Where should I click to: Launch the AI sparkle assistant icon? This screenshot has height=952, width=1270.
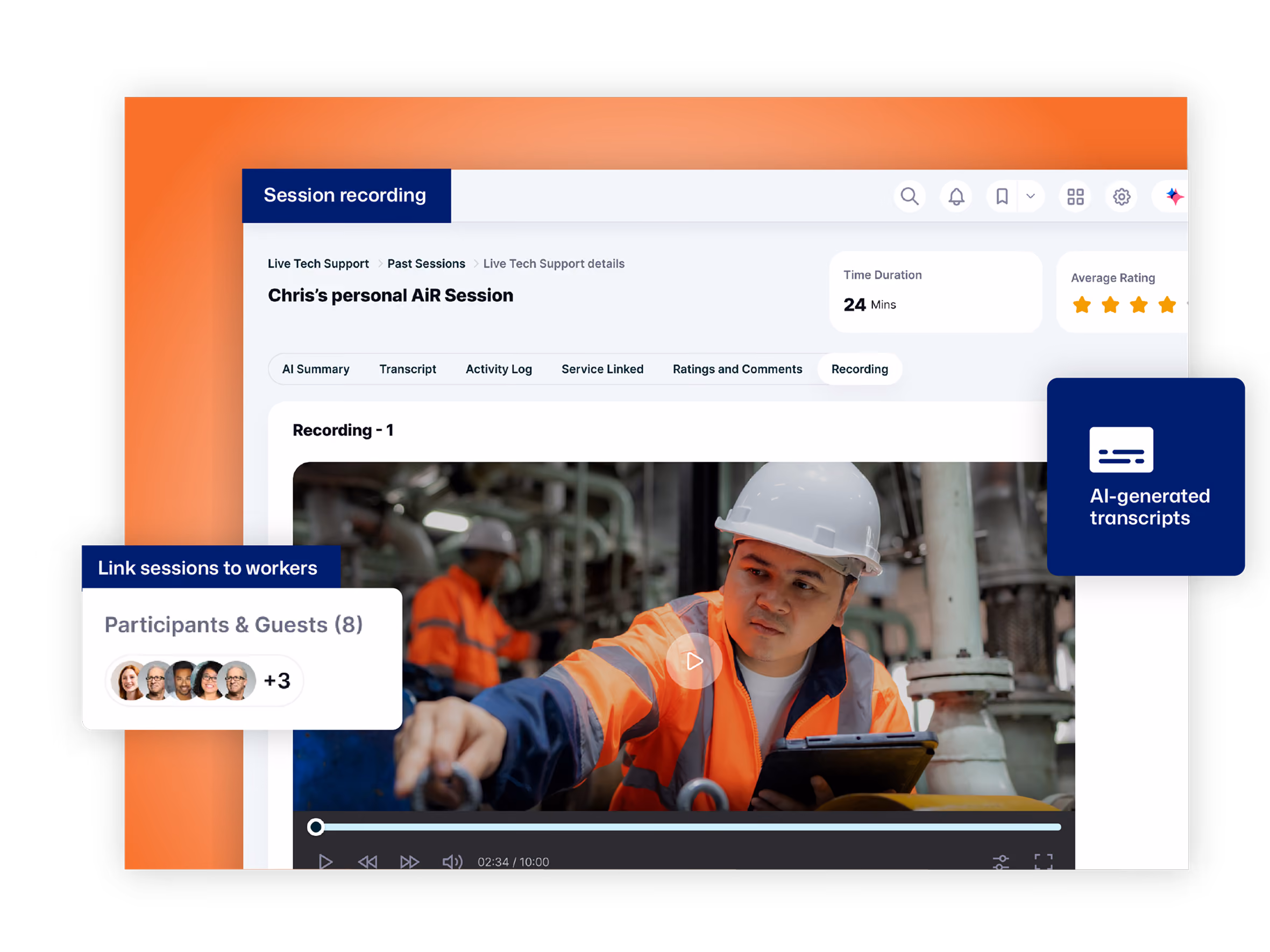coord(1173,196)
